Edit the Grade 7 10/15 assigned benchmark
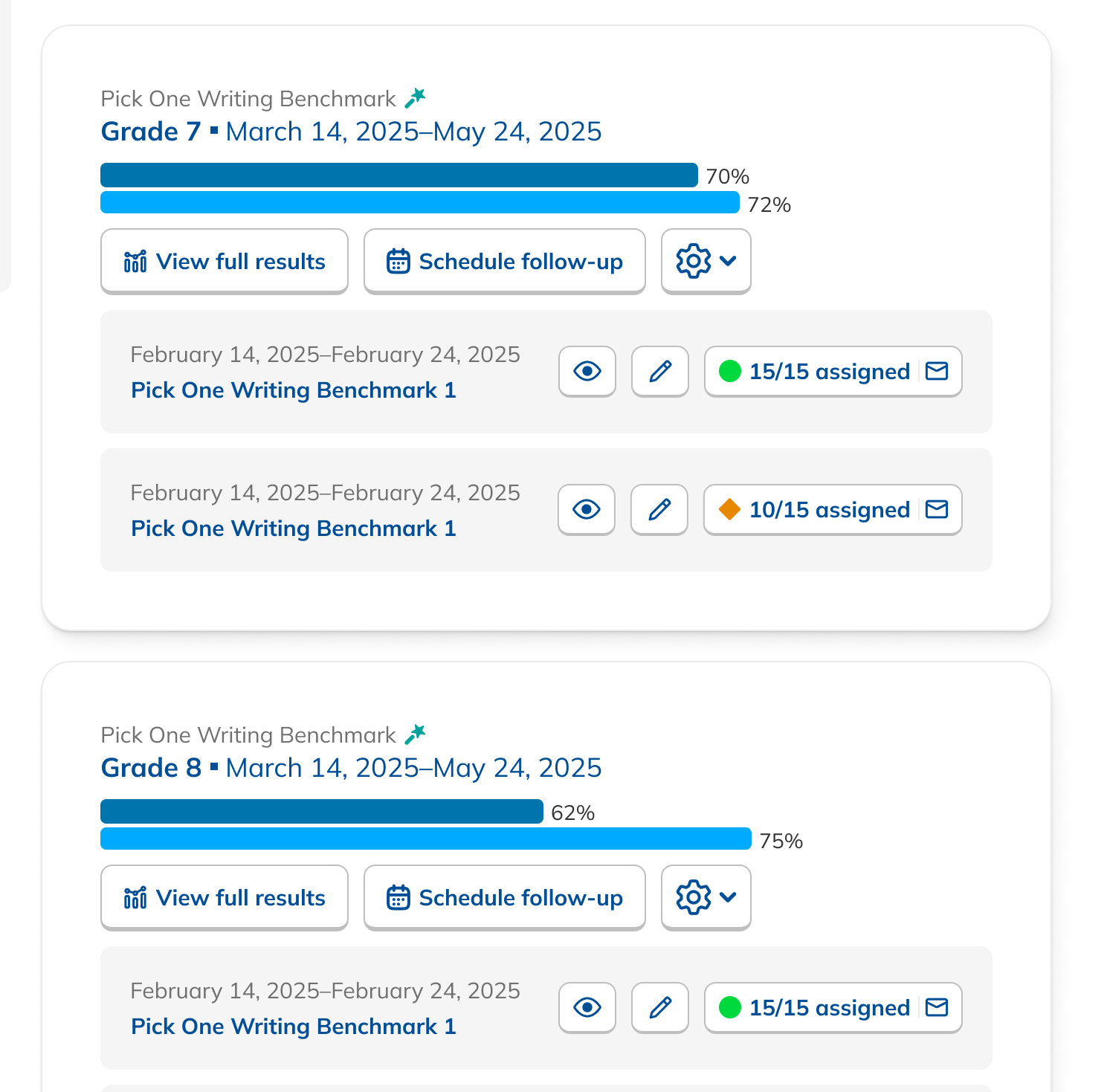Viewport: 1107px width, 1092px height. click(659, 509)
